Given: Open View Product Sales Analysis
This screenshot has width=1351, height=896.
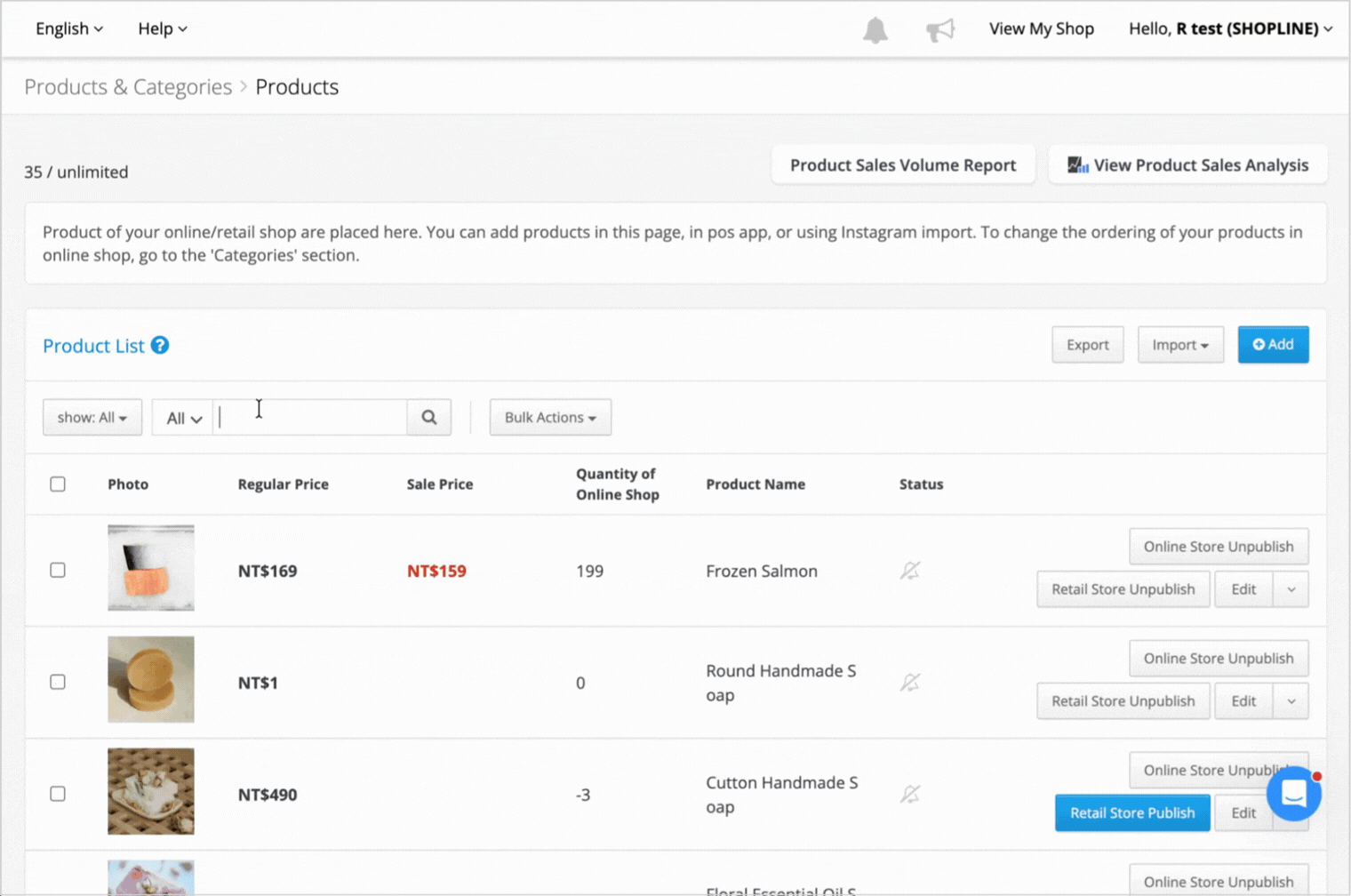Looking at the screenshot, I should [x=1187, y=164].
